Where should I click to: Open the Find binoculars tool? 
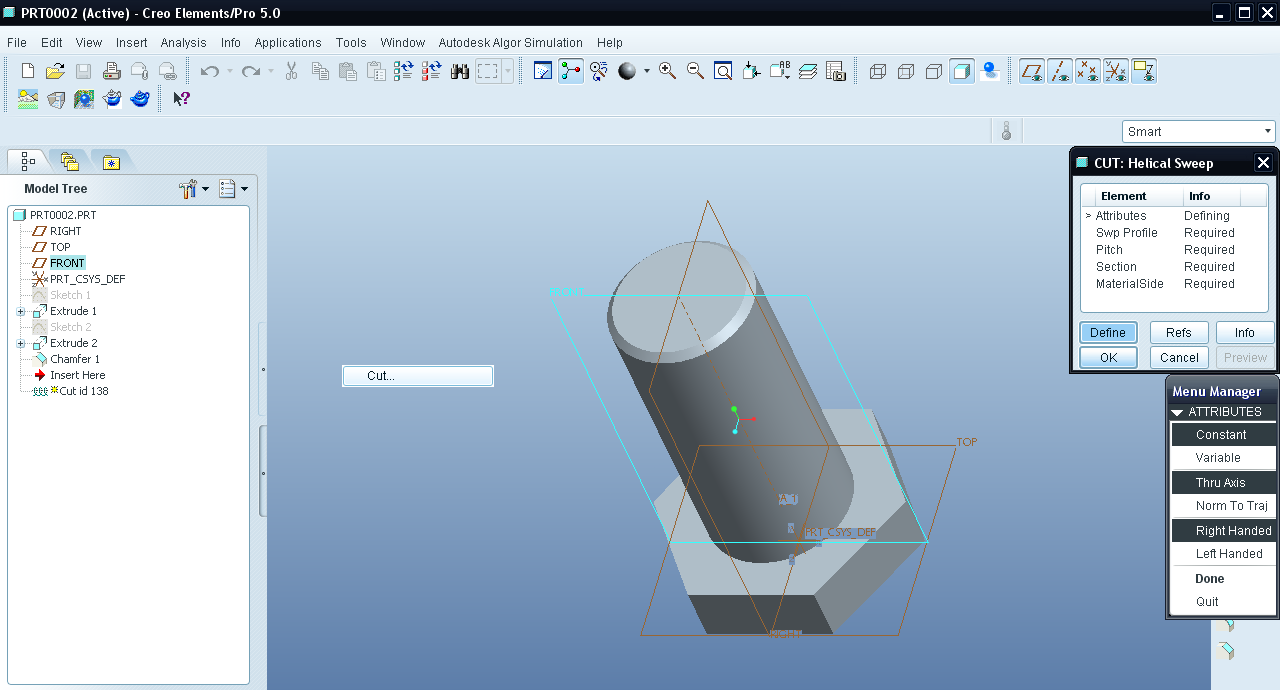(x=460, y=71)
